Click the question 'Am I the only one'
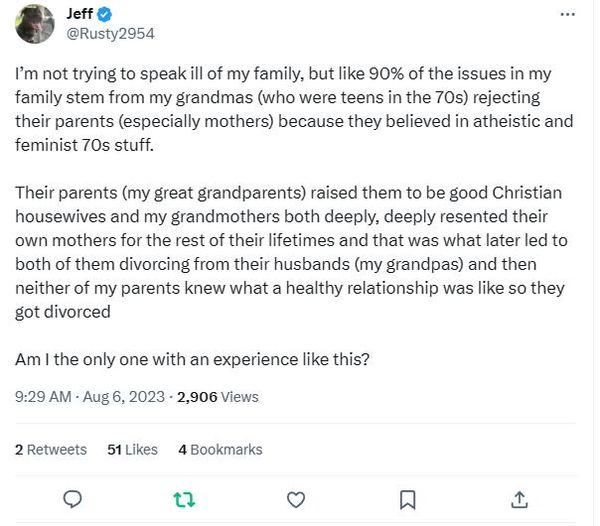600x526 pixels. point(192,359)
